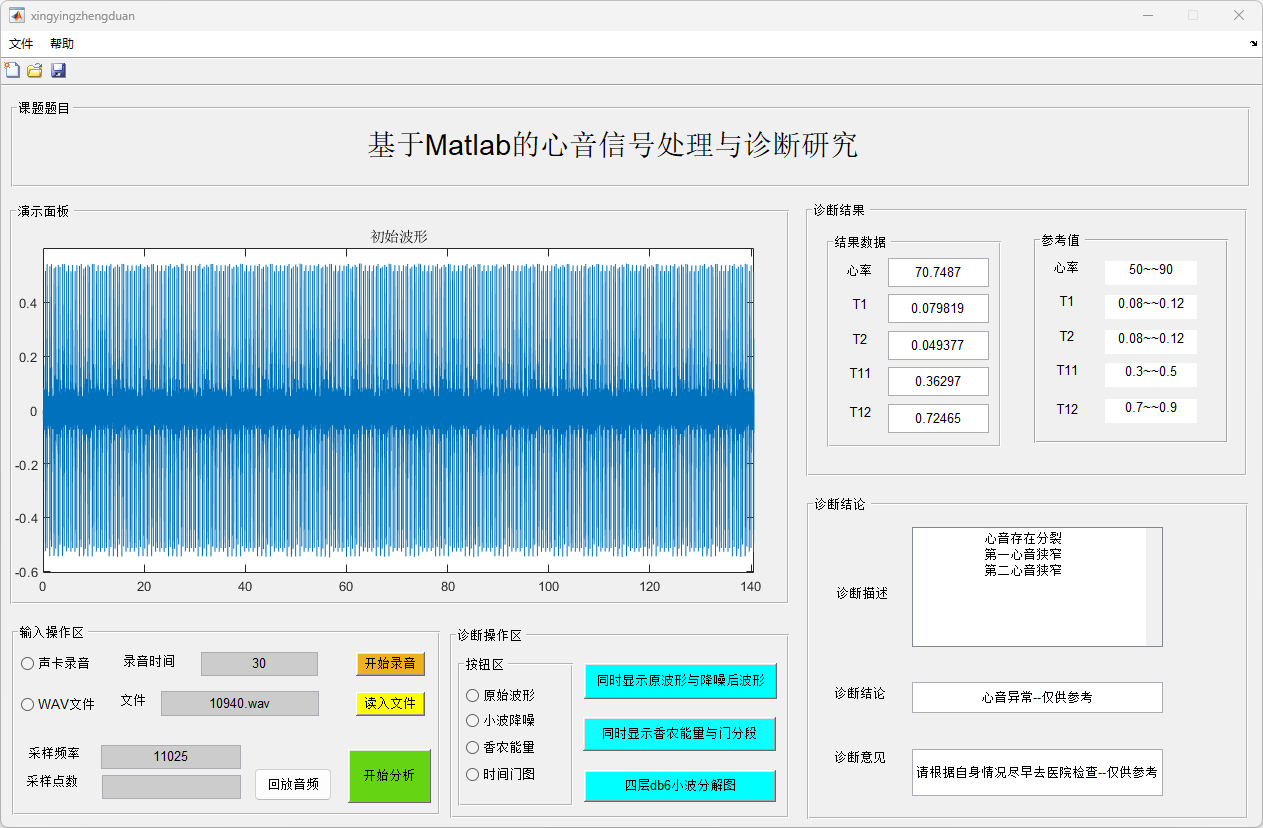The height and width of the screenshot is (828, 1263).
Task: Click the Save toolbar icon
Action: pos(58,70)
